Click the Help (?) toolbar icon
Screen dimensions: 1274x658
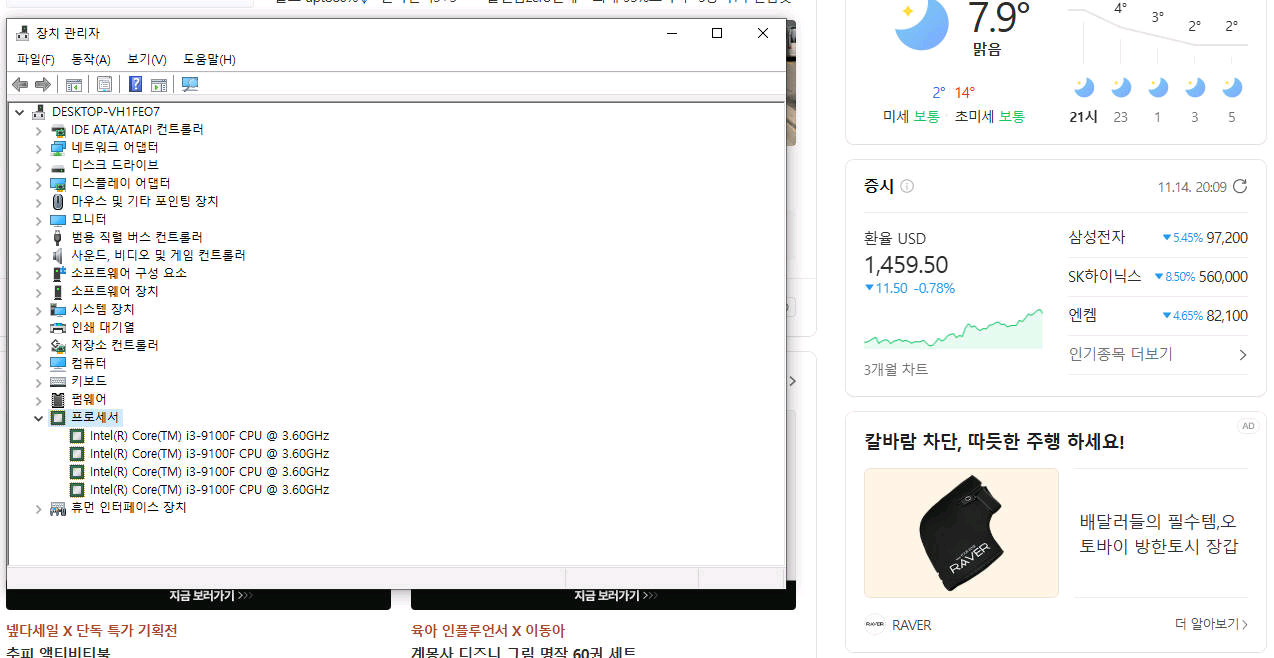point(135,84)
